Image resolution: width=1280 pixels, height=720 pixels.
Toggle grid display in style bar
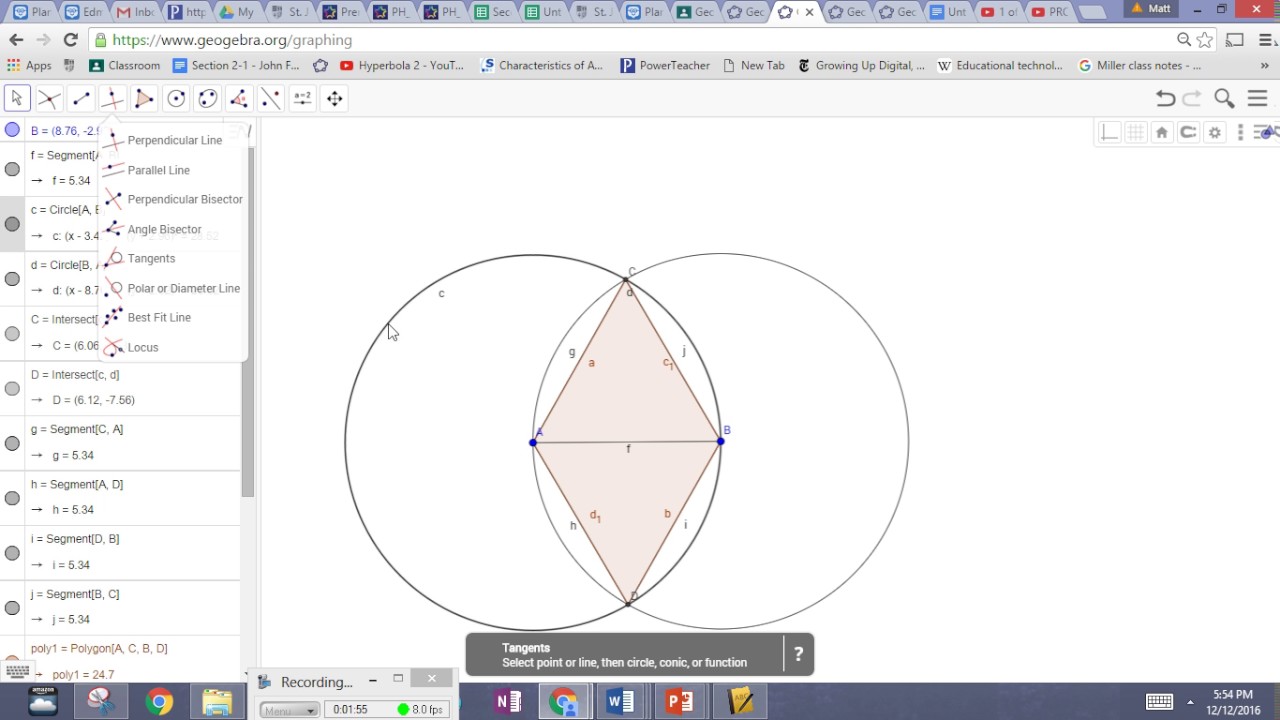click(x=1136, y=132)
